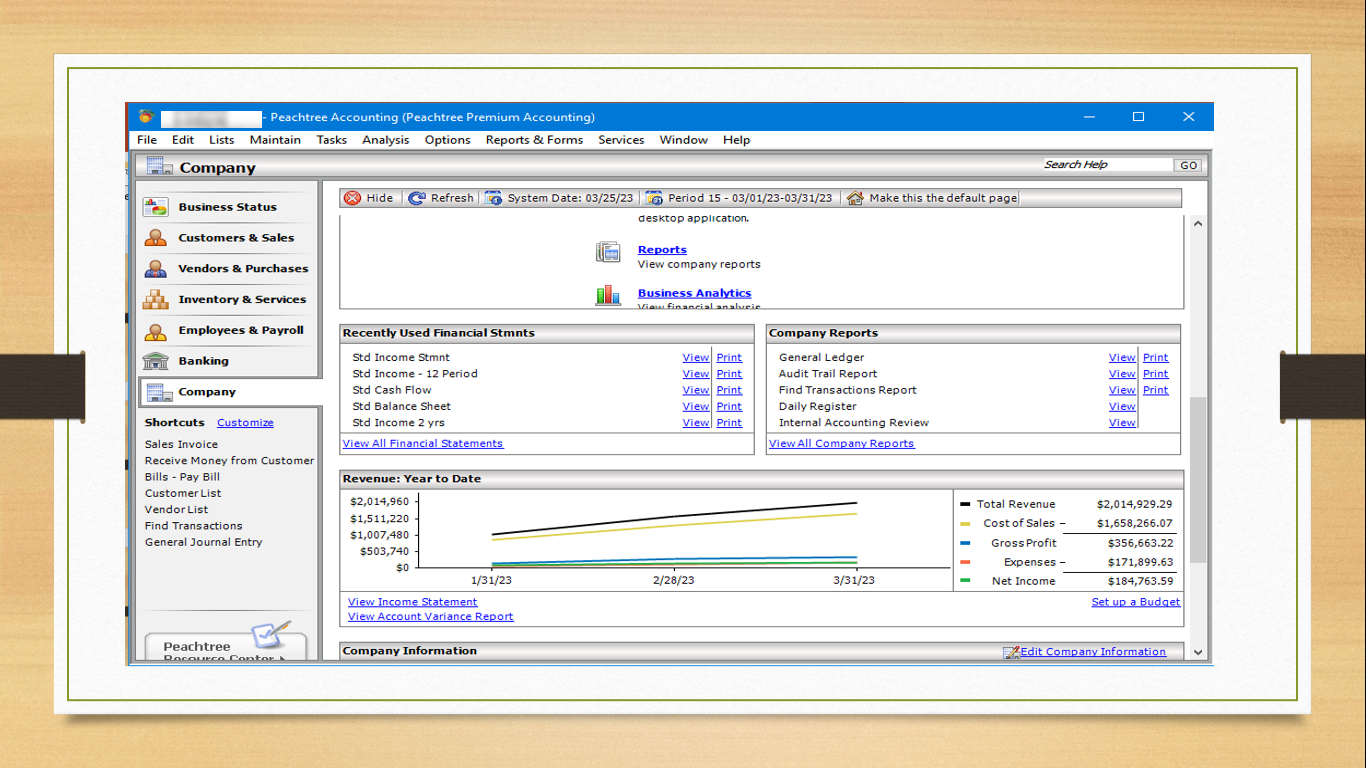
Task: View the General Ledger report
Action: [x=1122, y=358]
